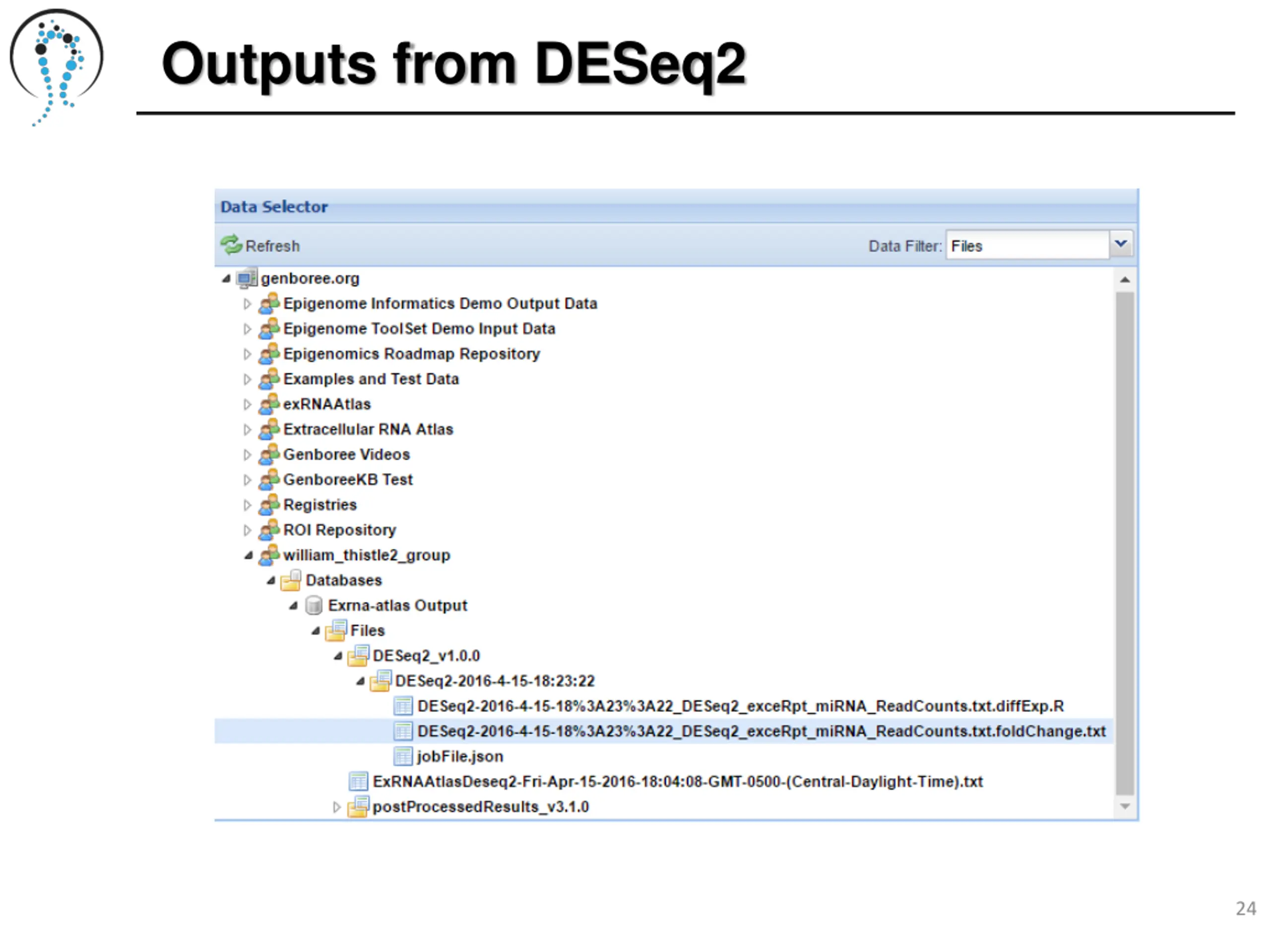The width and height of the screenshot is (1270, 952).
Task: Expand the Extracellular RNA Atlas group
Action: click(247, 430)
